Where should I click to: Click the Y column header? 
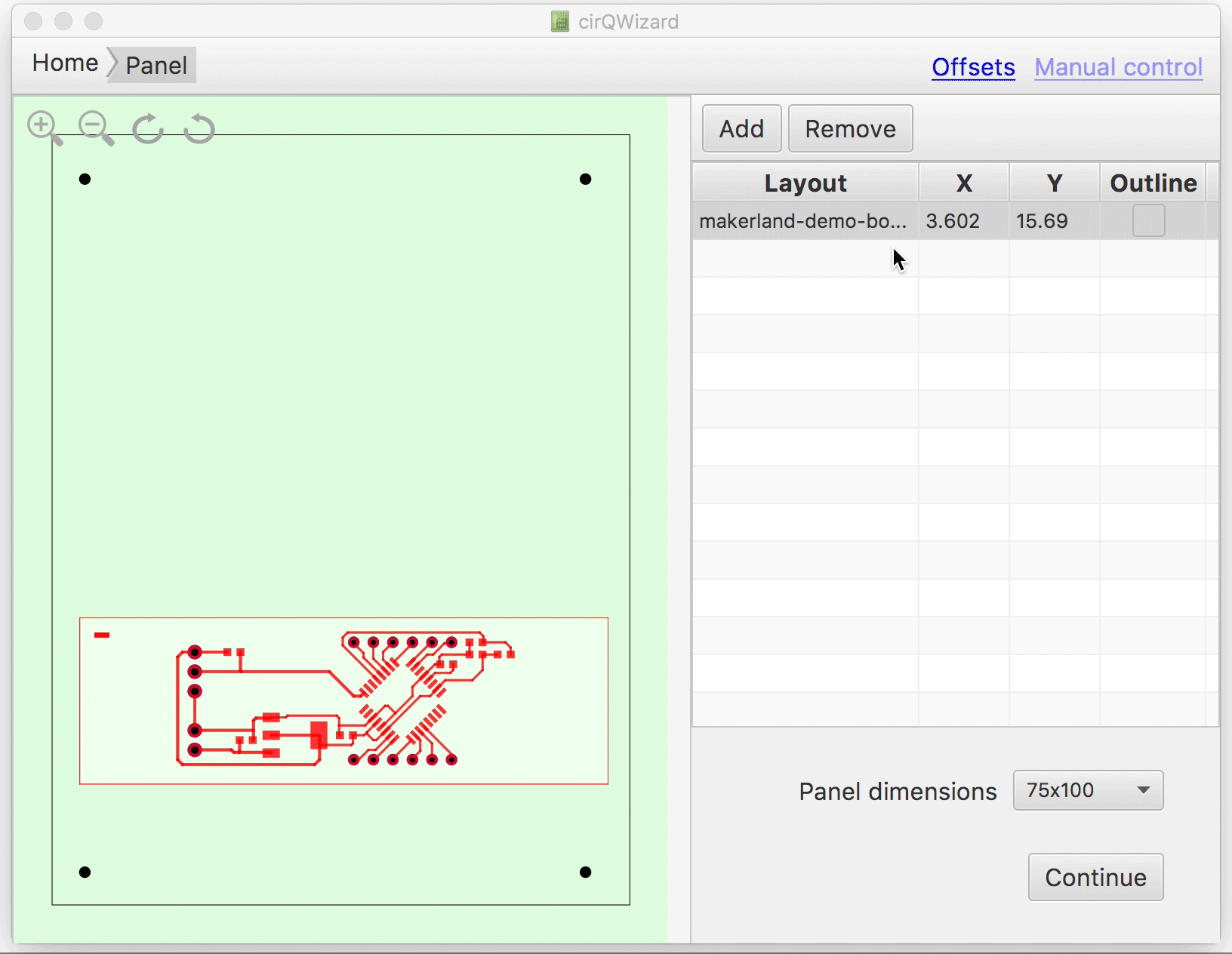click(x=1055, y=183)
